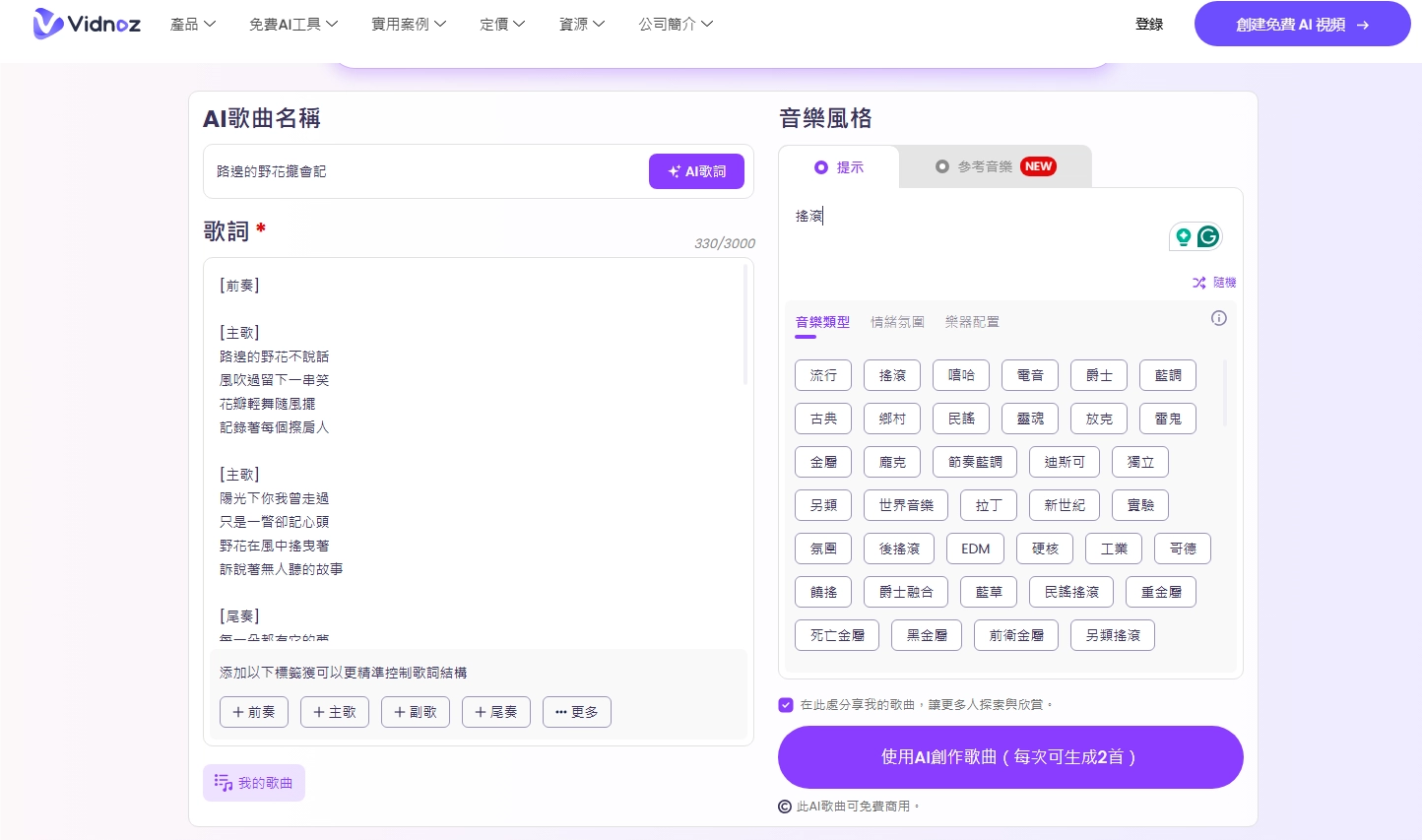Click 使用AI創作歌曲 to generate songs
The image size is (1422, 840).
pyautogui.click(x=1010, y=757)
